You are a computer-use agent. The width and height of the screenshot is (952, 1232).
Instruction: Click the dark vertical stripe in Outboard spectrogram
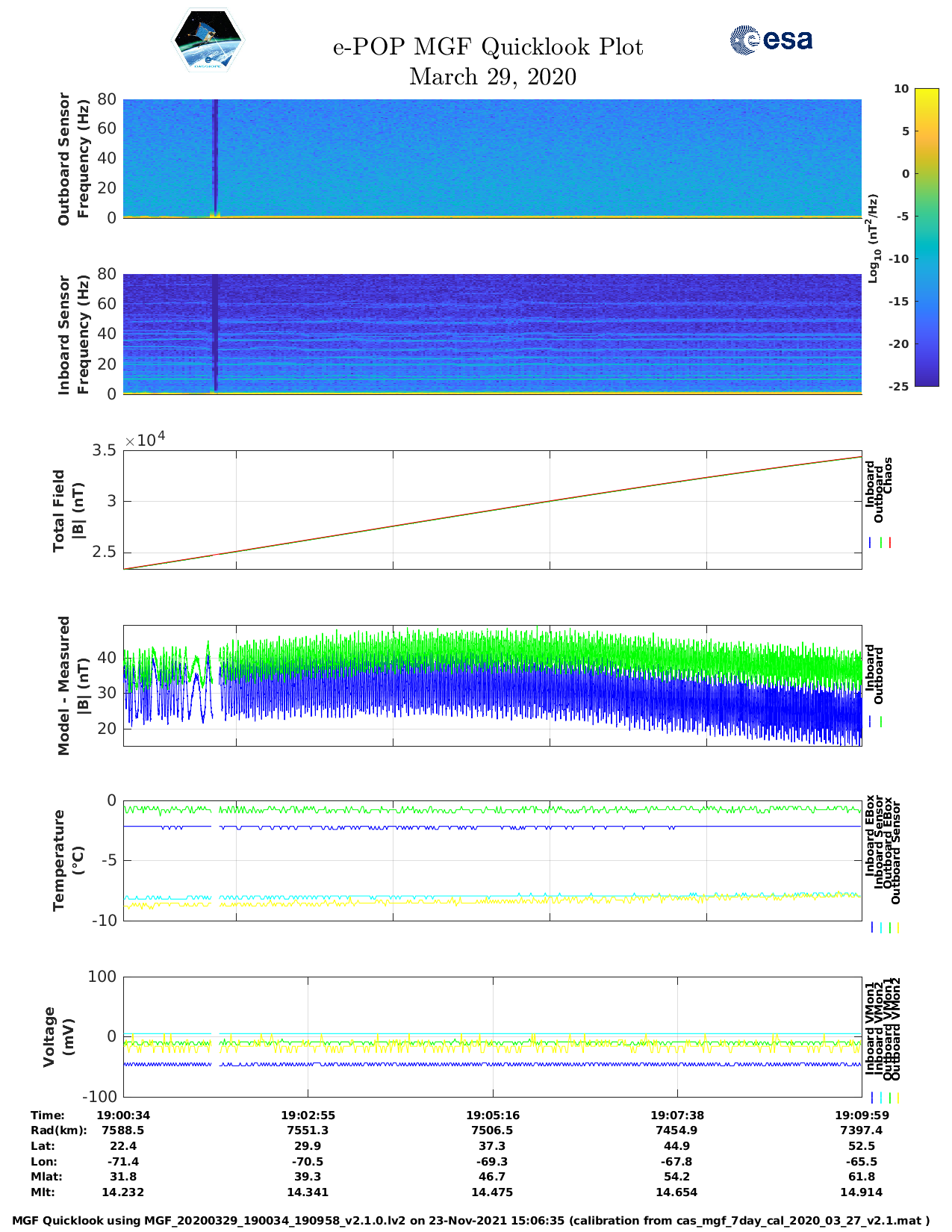[215, 157]
